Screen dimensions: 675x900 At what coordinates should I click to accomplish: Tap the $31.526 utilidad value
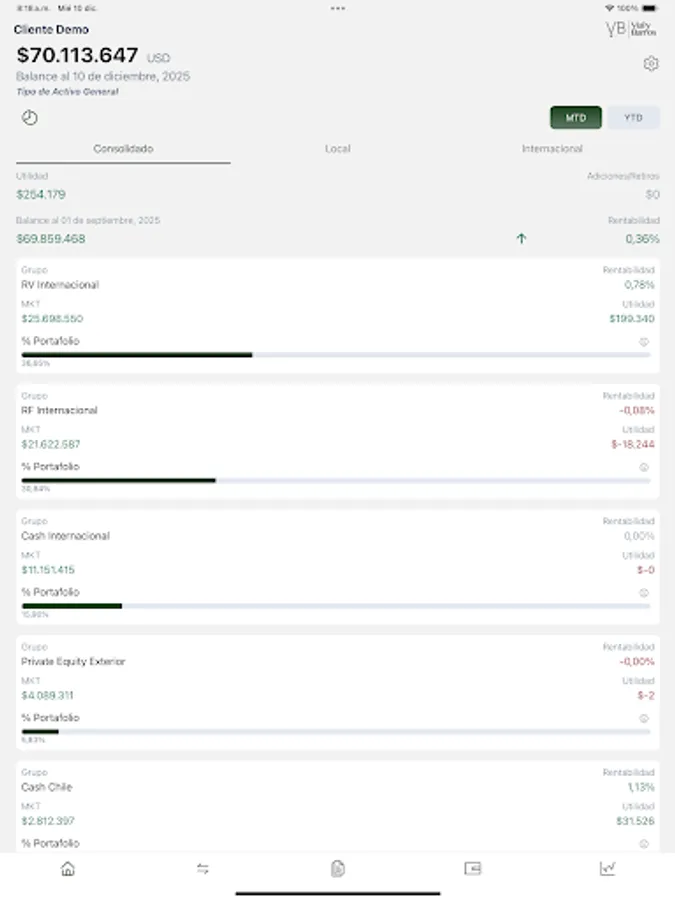(635, 821)
